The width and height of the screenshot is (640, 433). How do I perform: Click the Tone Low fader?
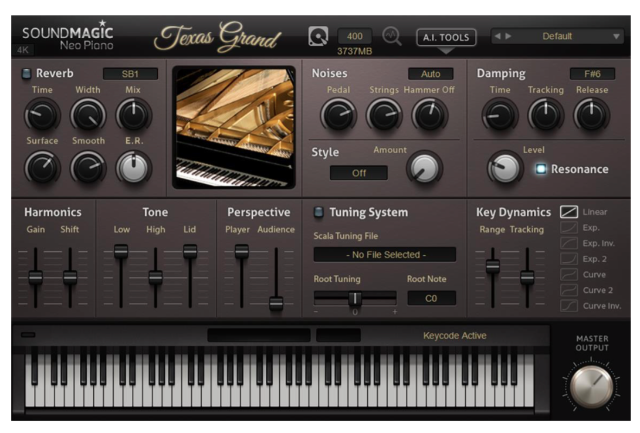121,251
